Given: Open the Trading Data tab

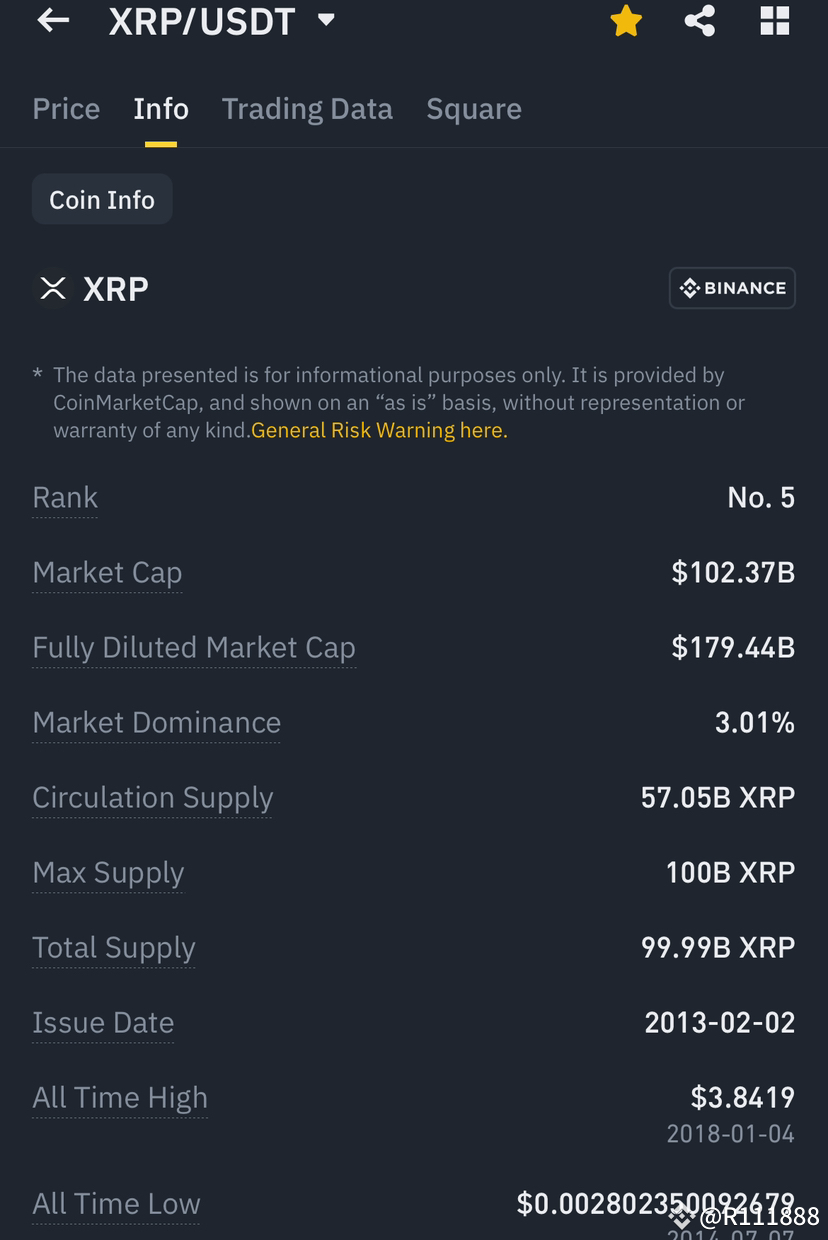Looking at the screenshot, I should coord(307,110).
